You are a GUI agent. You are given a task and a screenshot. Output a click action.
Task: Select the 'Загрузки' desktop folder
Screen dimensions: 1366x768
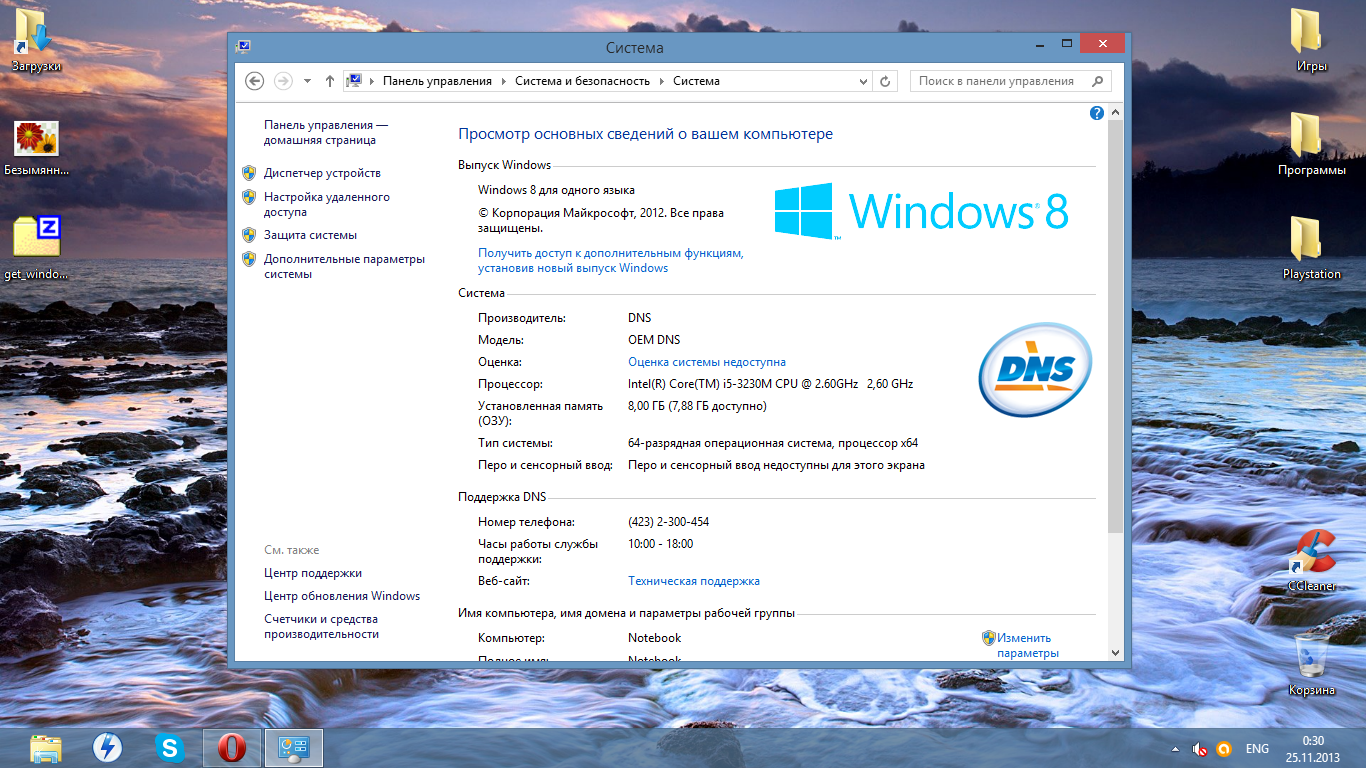click(36, 40)
